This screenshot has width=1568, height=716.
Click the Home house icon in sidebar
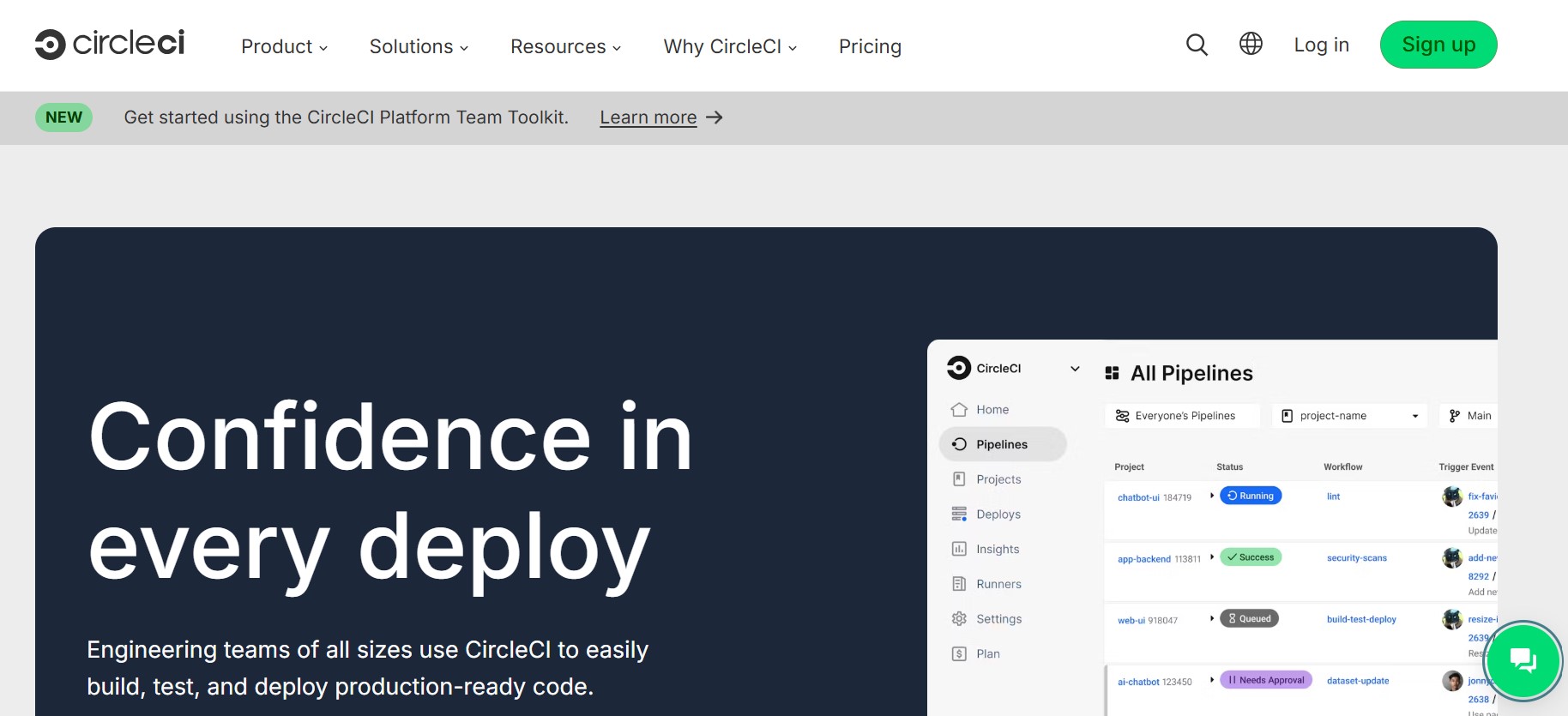pos(959,410)
